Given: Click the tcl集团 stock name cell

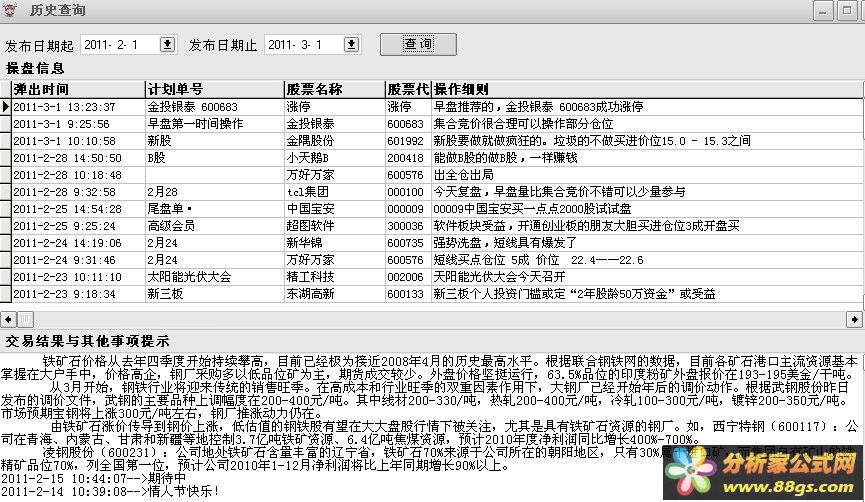Looking at the screenshot, I should pos(335,192).
